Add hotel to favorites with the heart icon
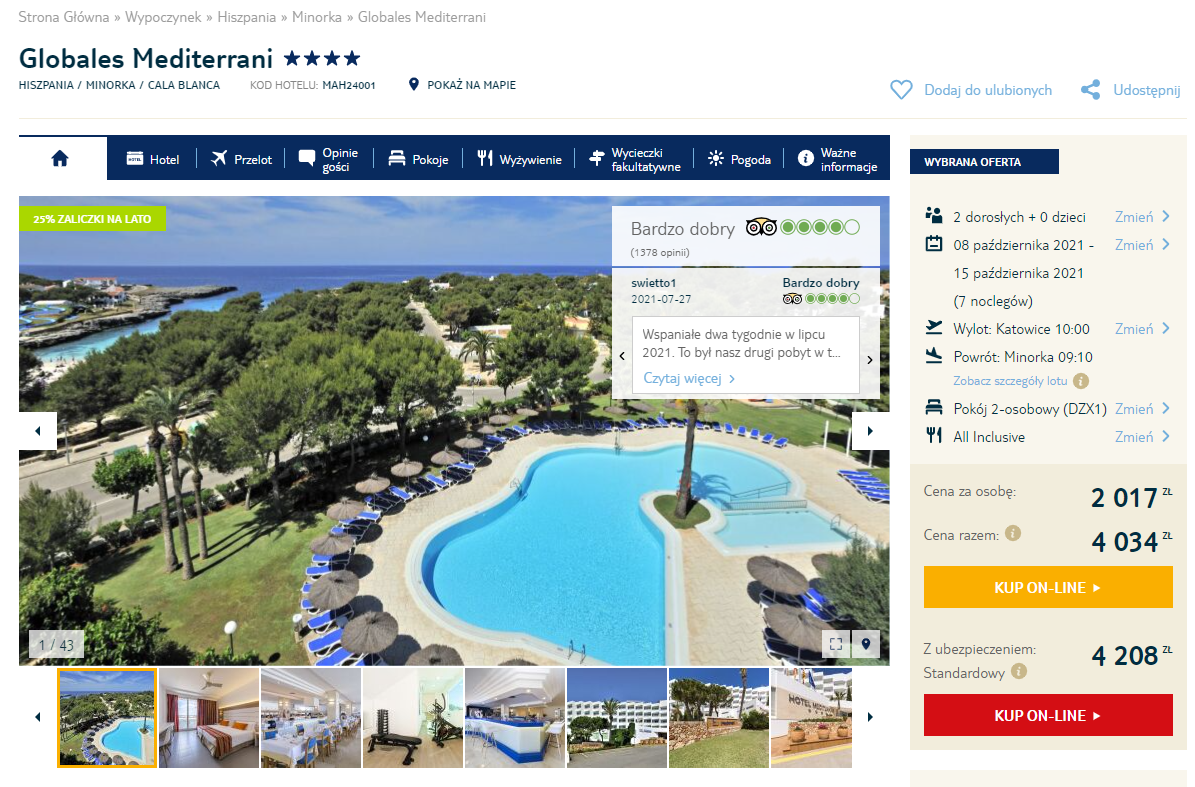The image size is (1195, 787). click(901, 90)
